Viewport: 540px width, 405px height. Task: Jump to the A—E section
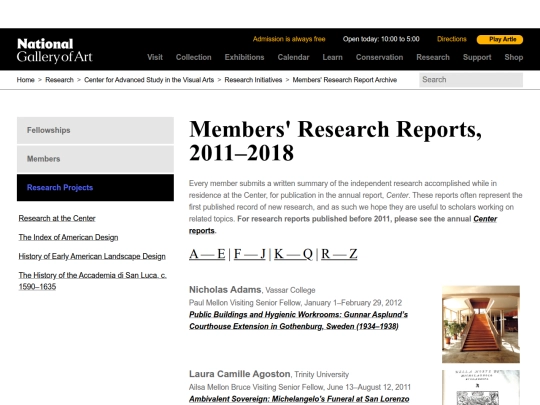coord(207,254)
